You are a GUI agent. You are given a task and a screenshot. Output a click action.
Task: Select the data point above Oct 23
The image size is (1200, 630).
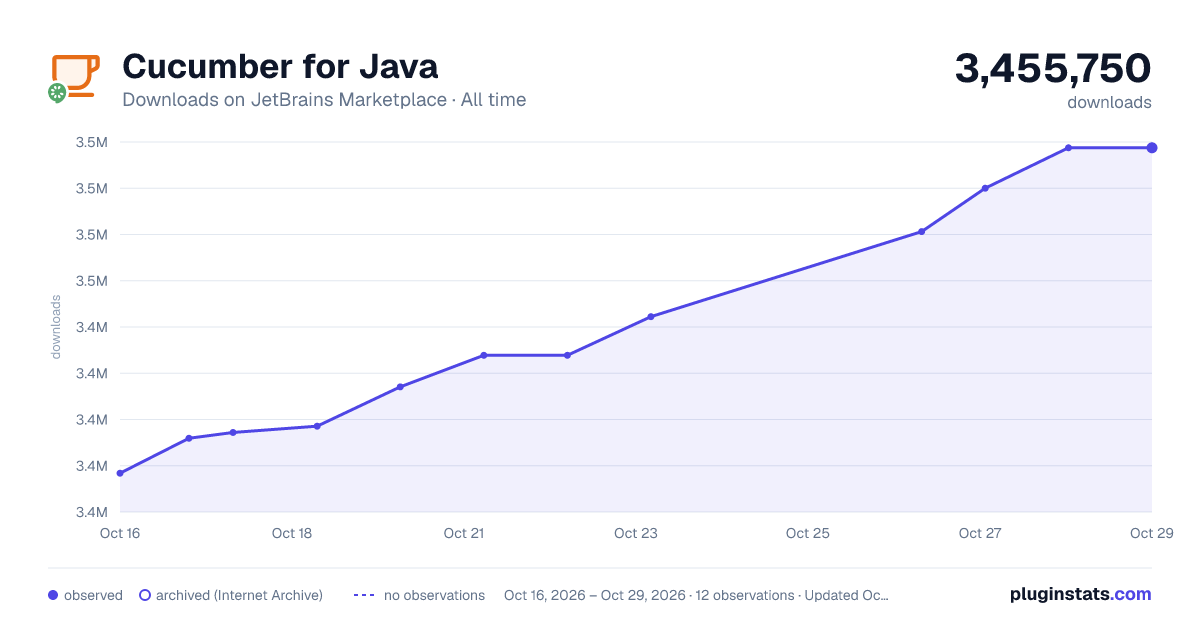(651, 317)
